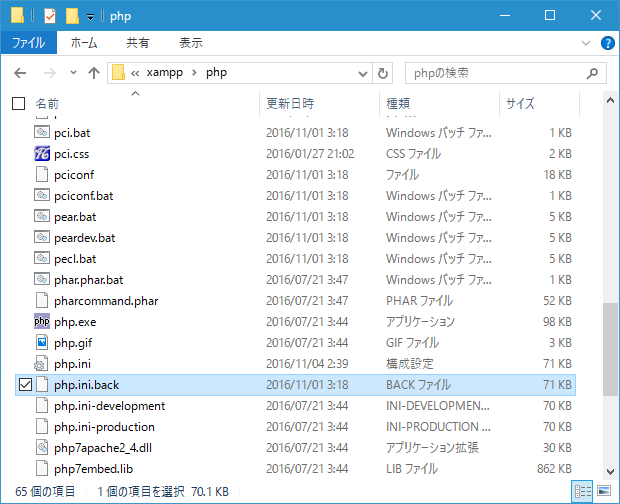620x504 pixels.
Task: Select the pharcommand.phar file name
Action: 106,301
